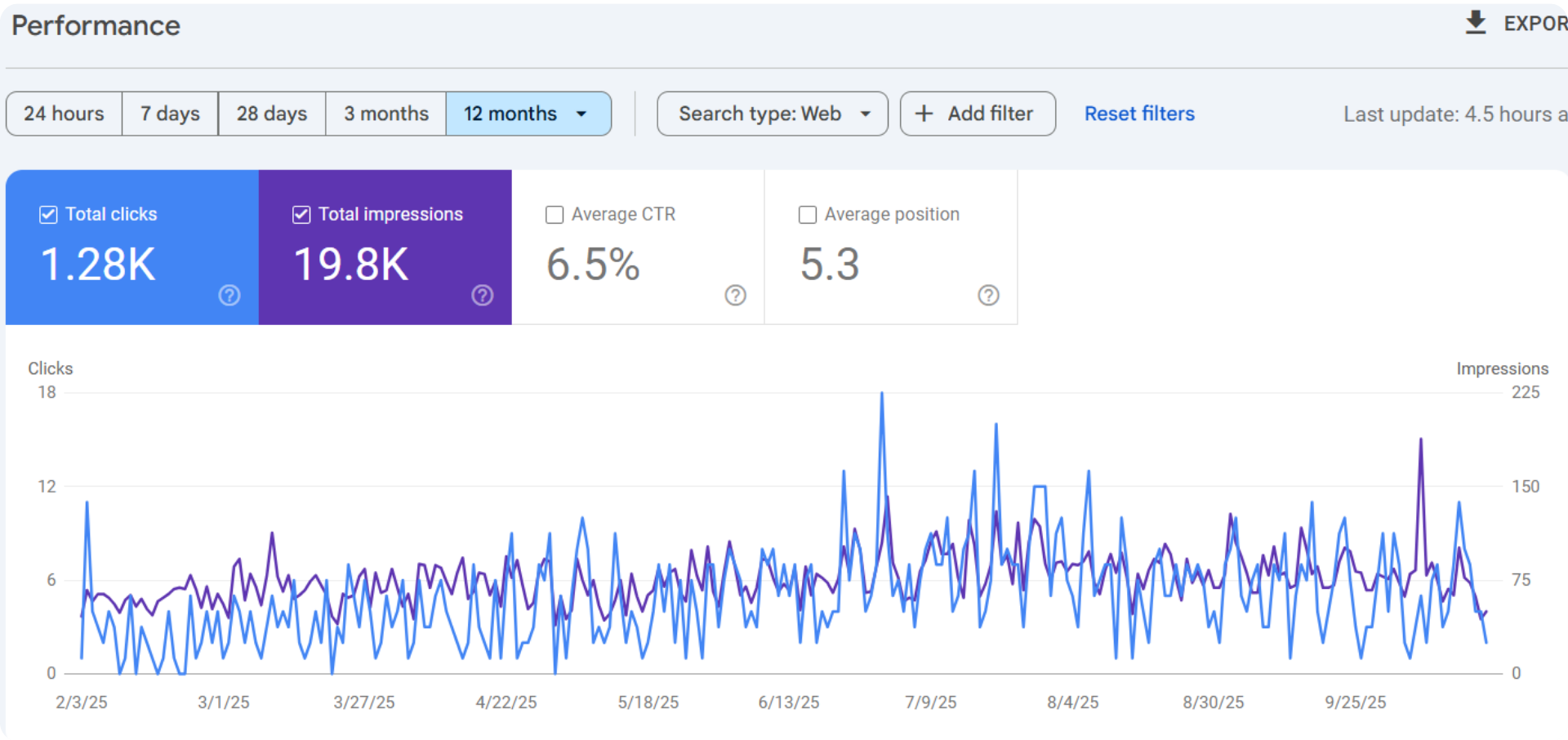Enable the Average CTR checkbox

pyautogui.click(x=555, y=215)
